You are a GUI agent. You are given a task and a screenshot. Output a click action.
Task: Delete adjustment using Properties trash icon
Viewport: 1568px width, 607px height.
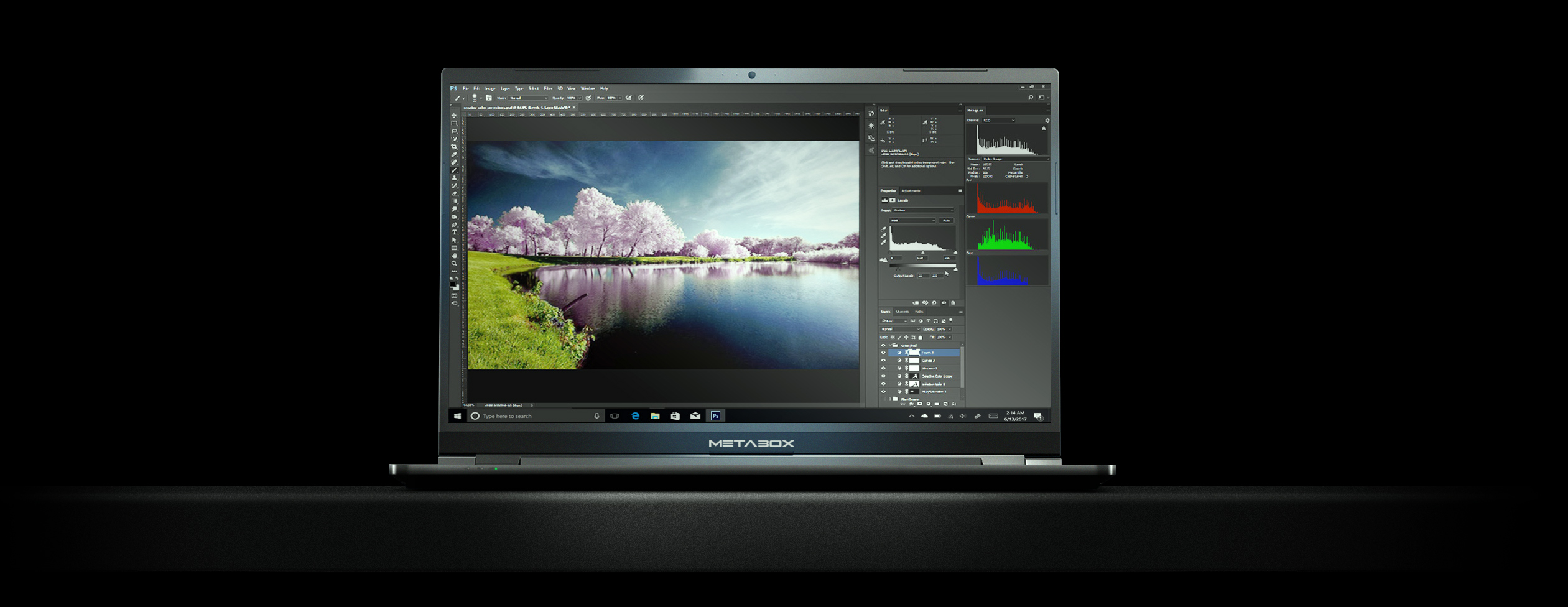tap(953, 303)
